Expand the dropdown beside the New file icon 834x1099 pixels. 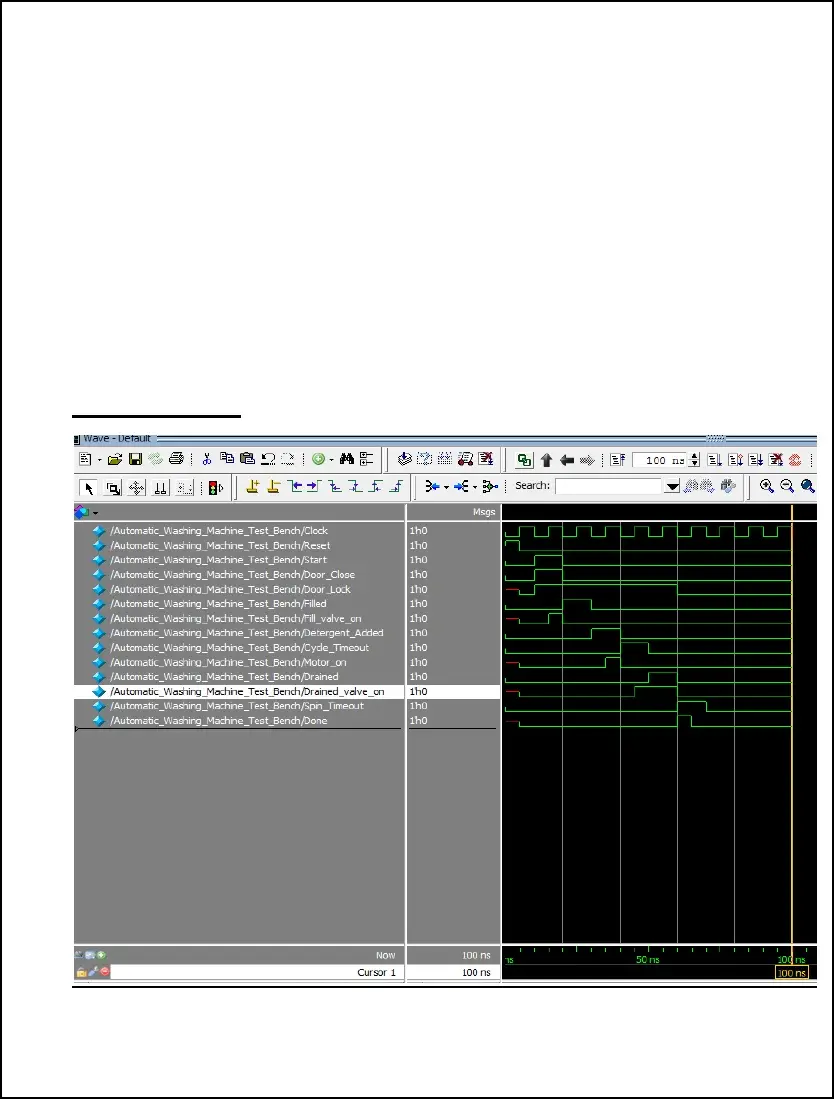(x=99, y=460)
